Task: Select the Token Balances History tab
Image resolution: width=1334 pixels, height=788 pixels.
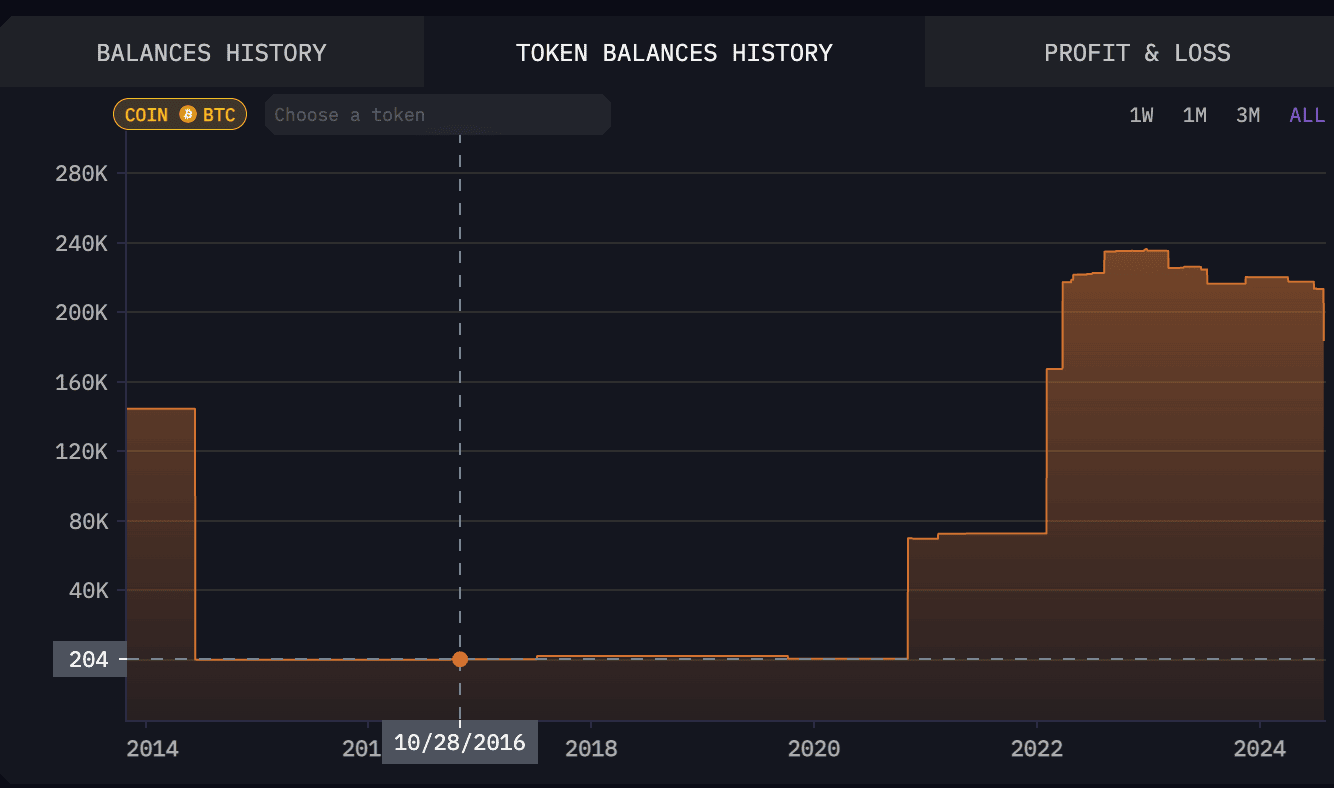Action: click(x=674, y=52)
